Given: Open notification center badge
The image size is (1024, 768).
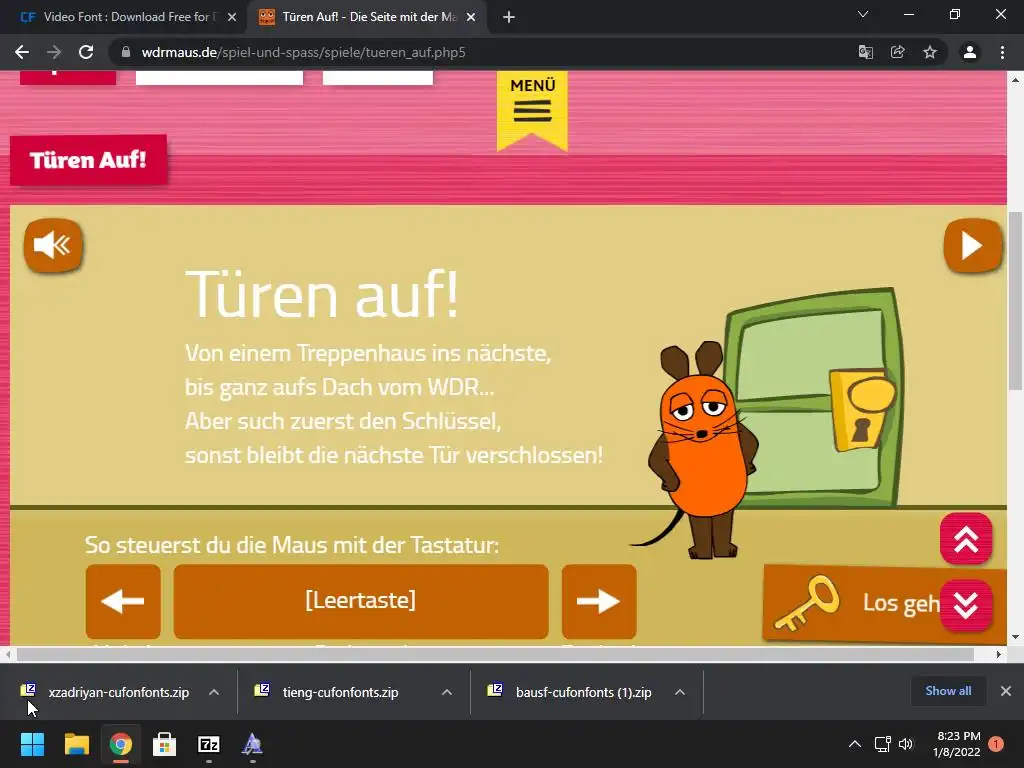Looking at the screenshot, I should pos(996,744).
